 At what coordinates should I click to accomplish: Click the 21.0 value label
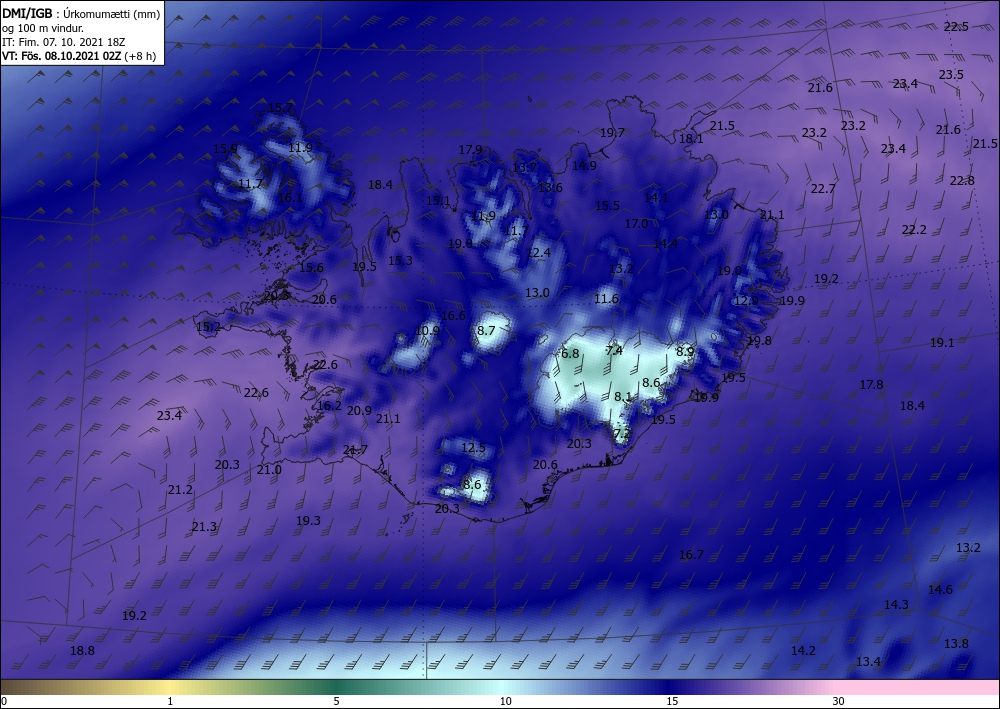(x=269, y=469)
